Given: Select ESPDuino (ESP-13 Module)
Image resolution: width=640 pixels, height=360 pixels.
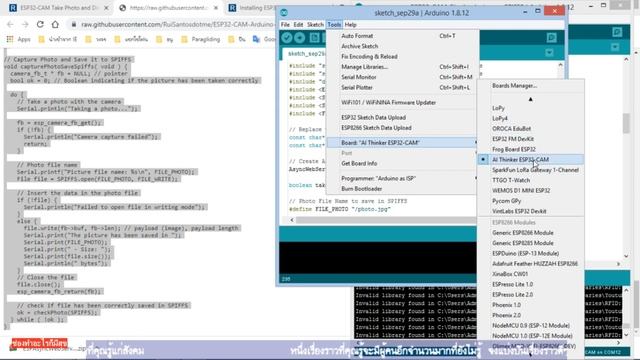Looking at the screenshot, I should [x=531, y=253].
